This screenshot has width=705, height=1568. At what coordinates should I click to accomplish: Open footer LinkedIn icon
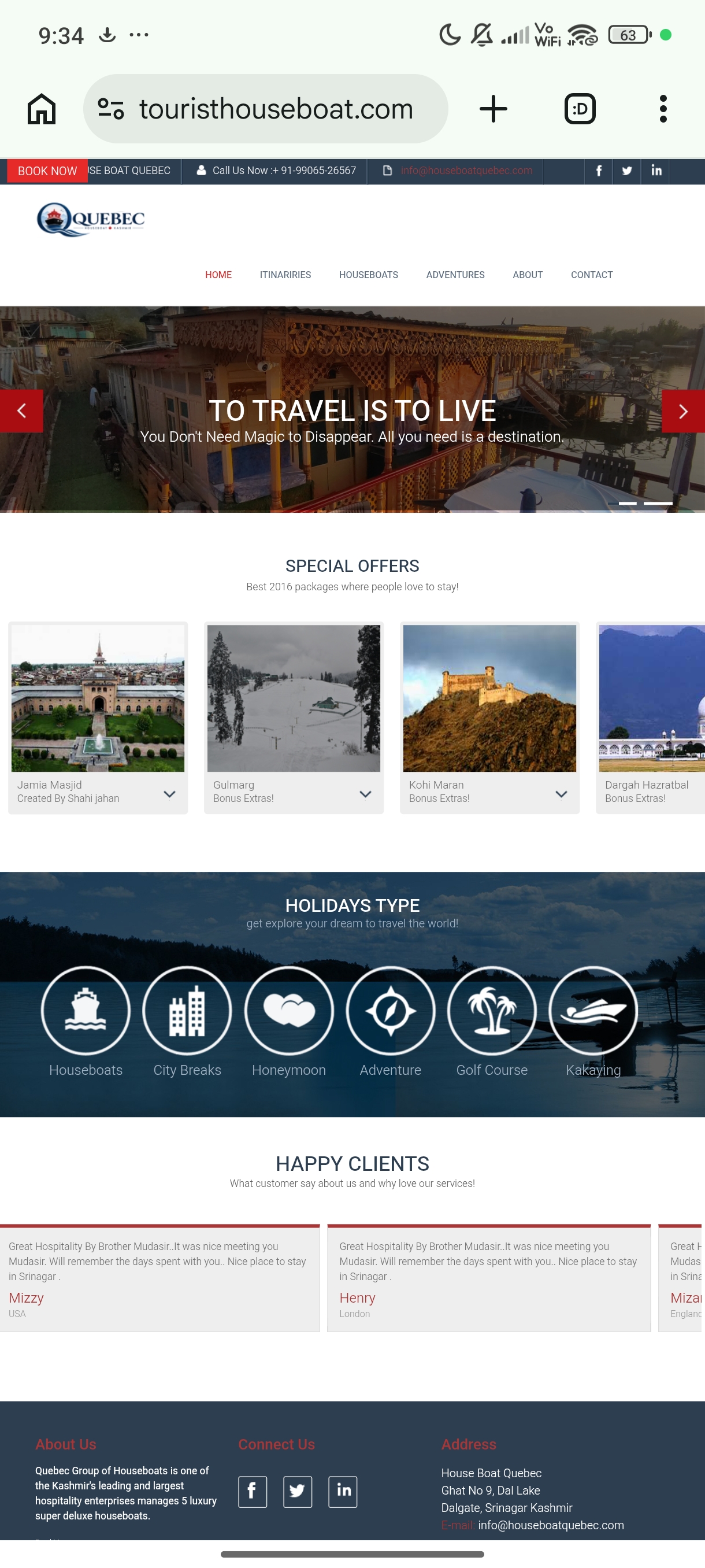pyautogui.click(x=343, y=1491)
